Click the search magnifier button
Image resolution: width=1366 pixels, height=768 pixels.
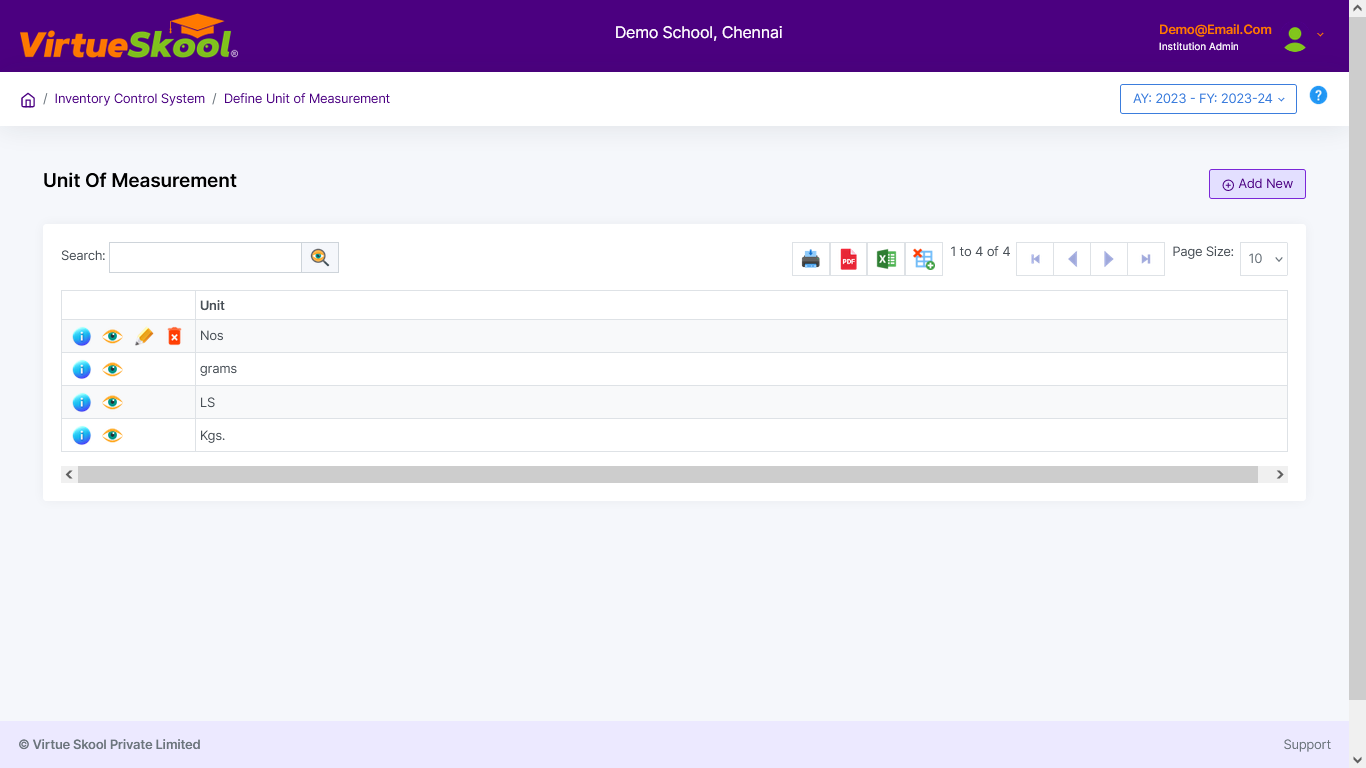click(x=320, y=257)
